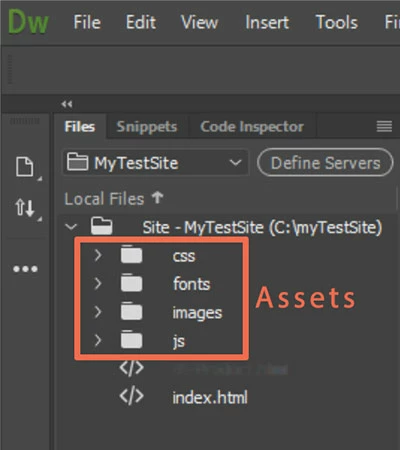Collapse panels with the double-arrow icon
This screenshot has height=450, width=400.
pos(67,104)
